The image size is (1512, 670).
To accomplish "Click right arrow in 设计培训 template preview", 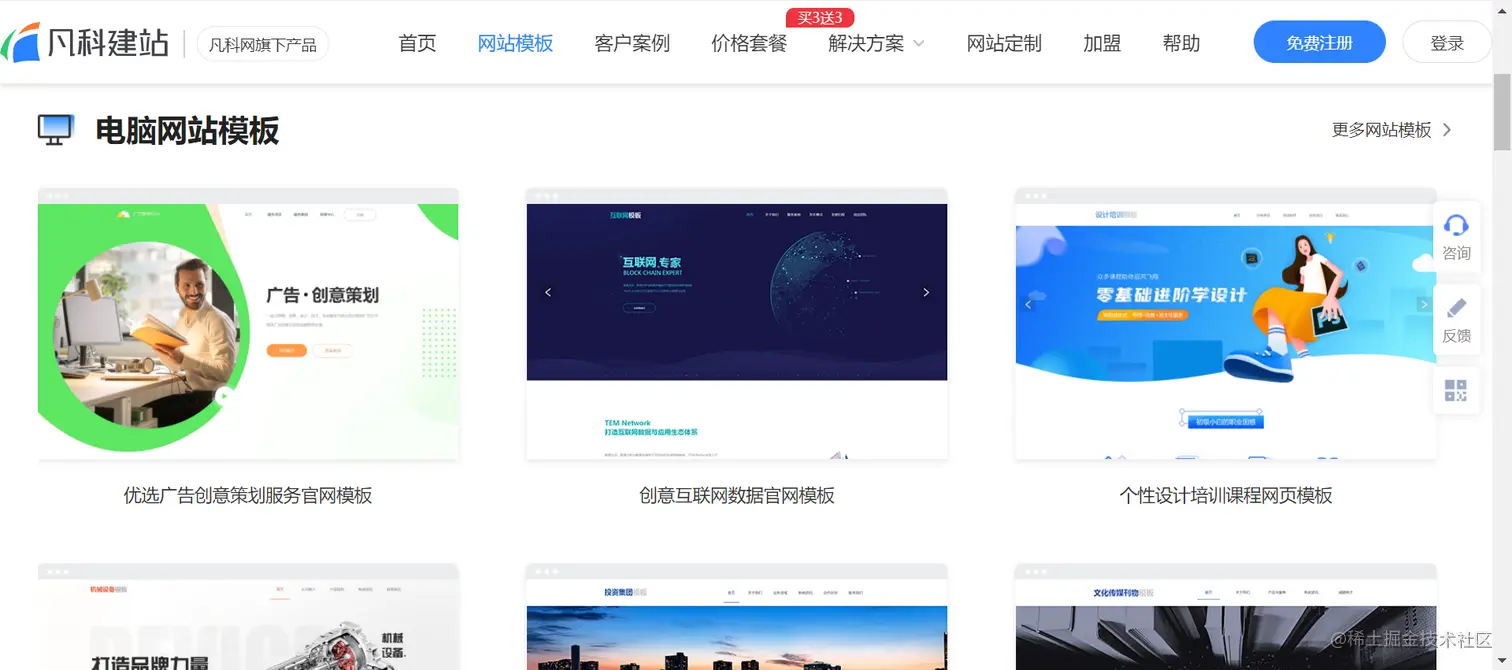I will (x=1424, y=304).
